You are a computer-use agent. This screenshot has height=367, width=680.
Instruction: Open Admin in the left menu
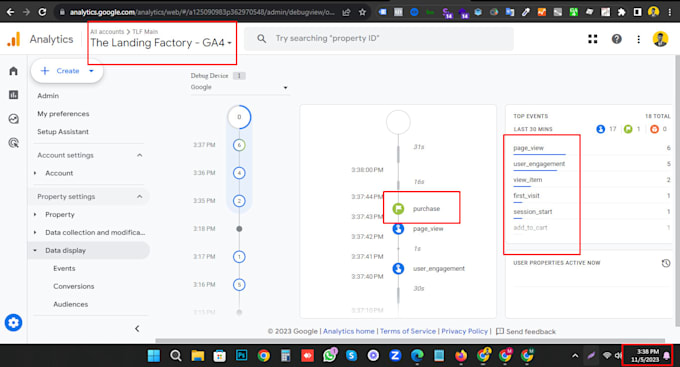pos(48,95)
